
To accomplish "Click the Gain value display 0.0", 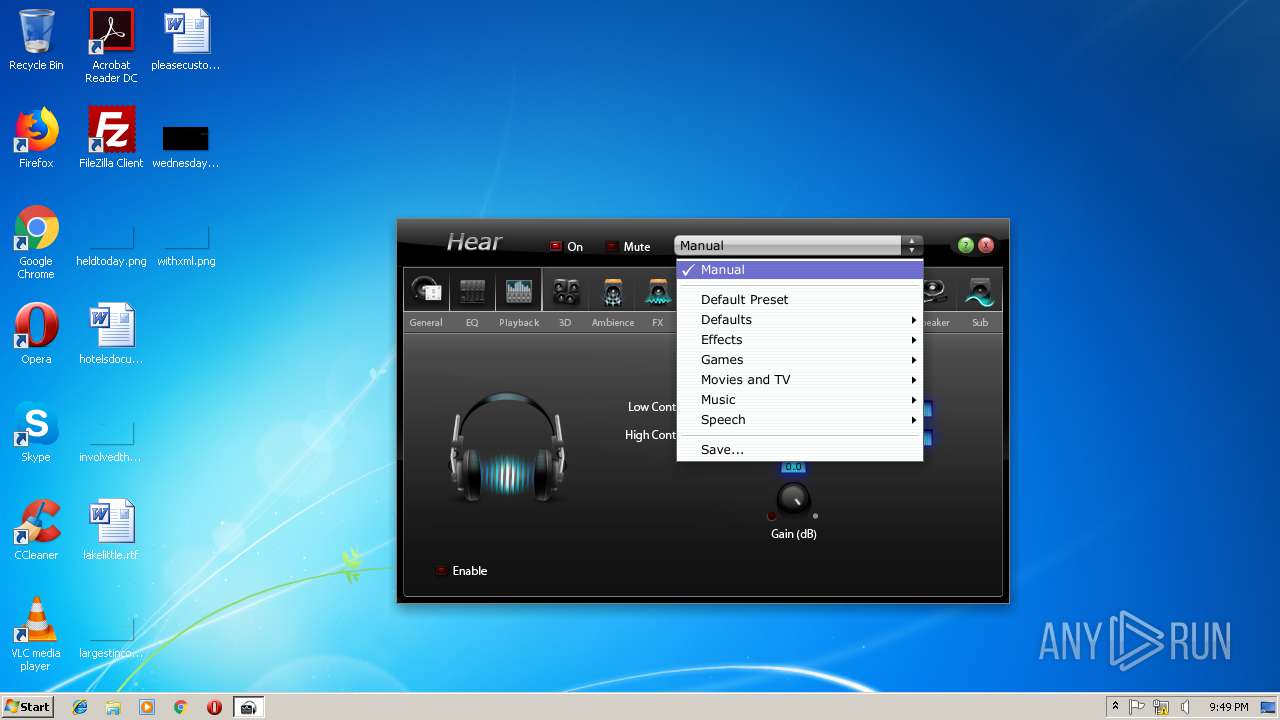I will 793,467.
